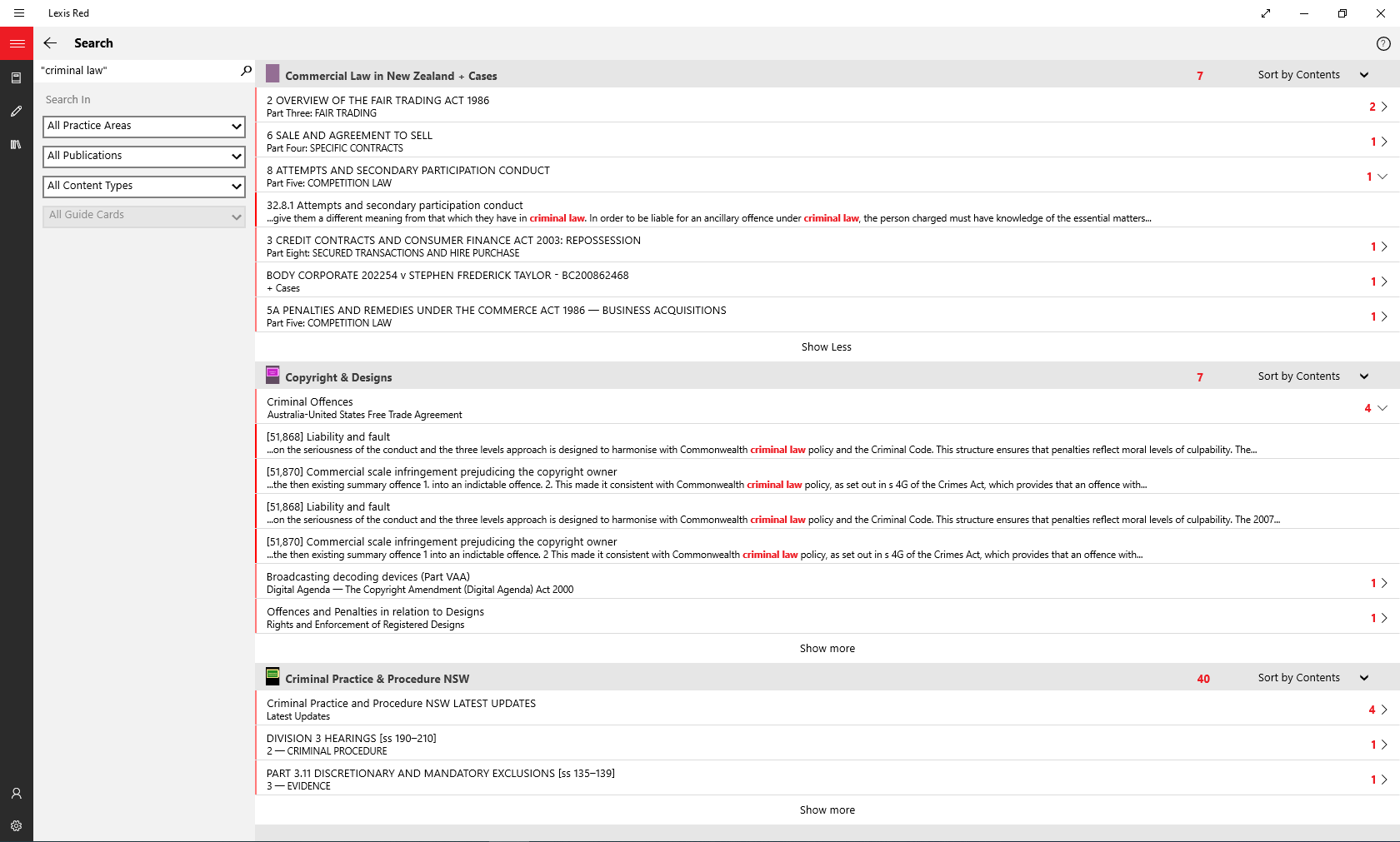Open the publication page icon in sidebar

[16, 77]
